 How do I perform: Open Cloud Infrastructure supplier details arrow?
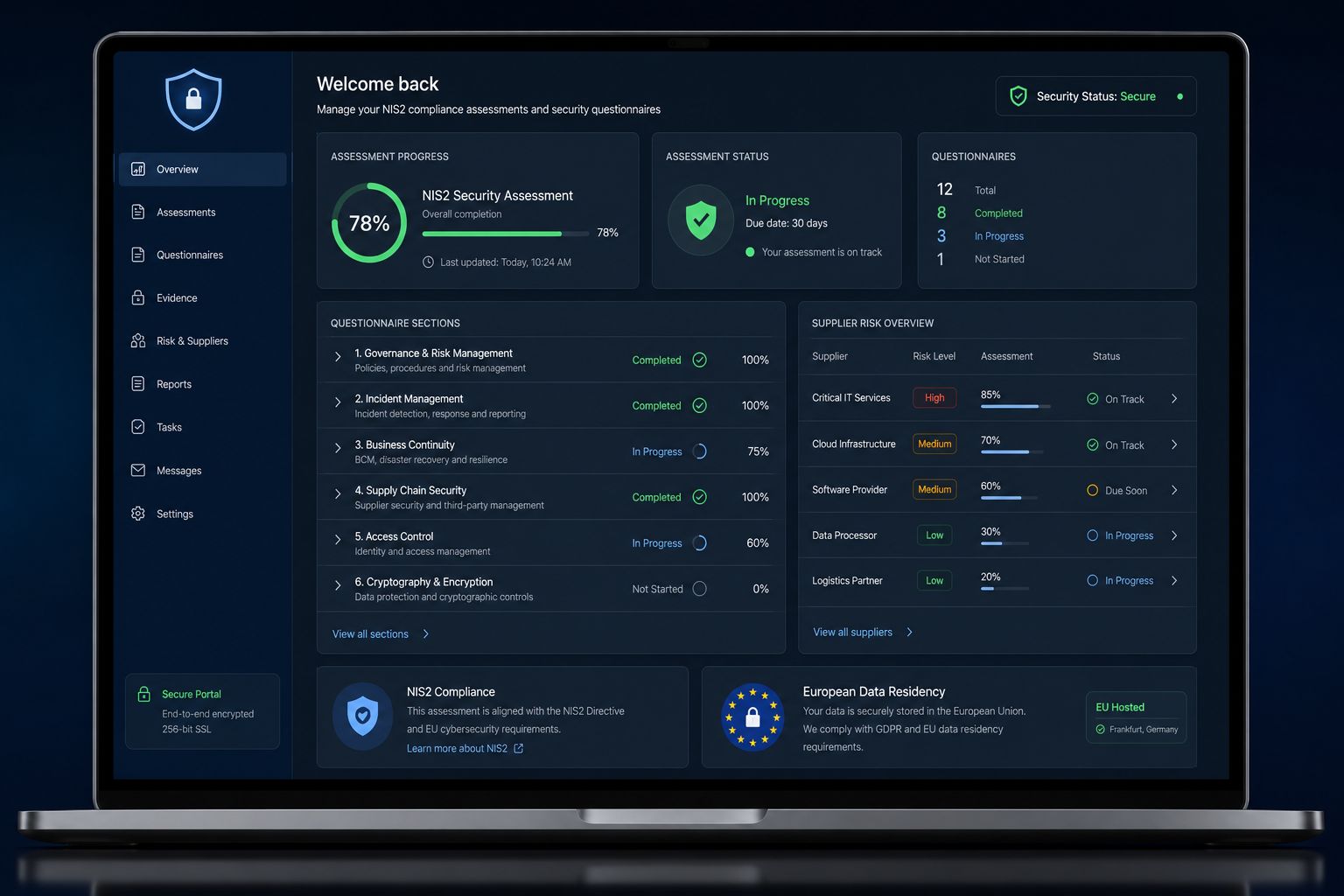pos(1174,444)
